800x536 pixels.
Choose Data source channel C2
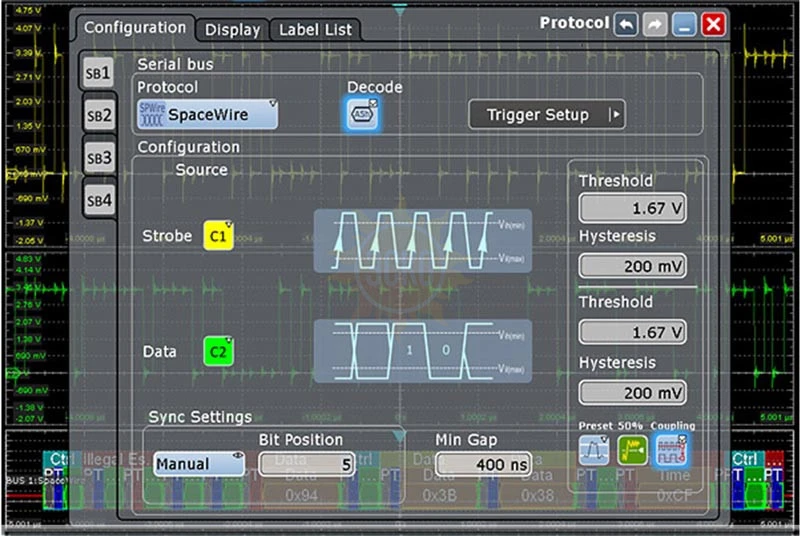[218, 351]
